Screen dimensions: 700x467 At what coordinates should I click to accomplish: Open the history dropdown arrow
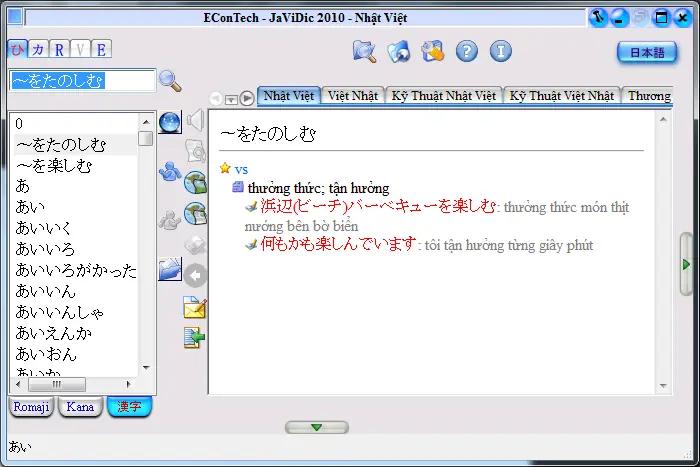231,99
